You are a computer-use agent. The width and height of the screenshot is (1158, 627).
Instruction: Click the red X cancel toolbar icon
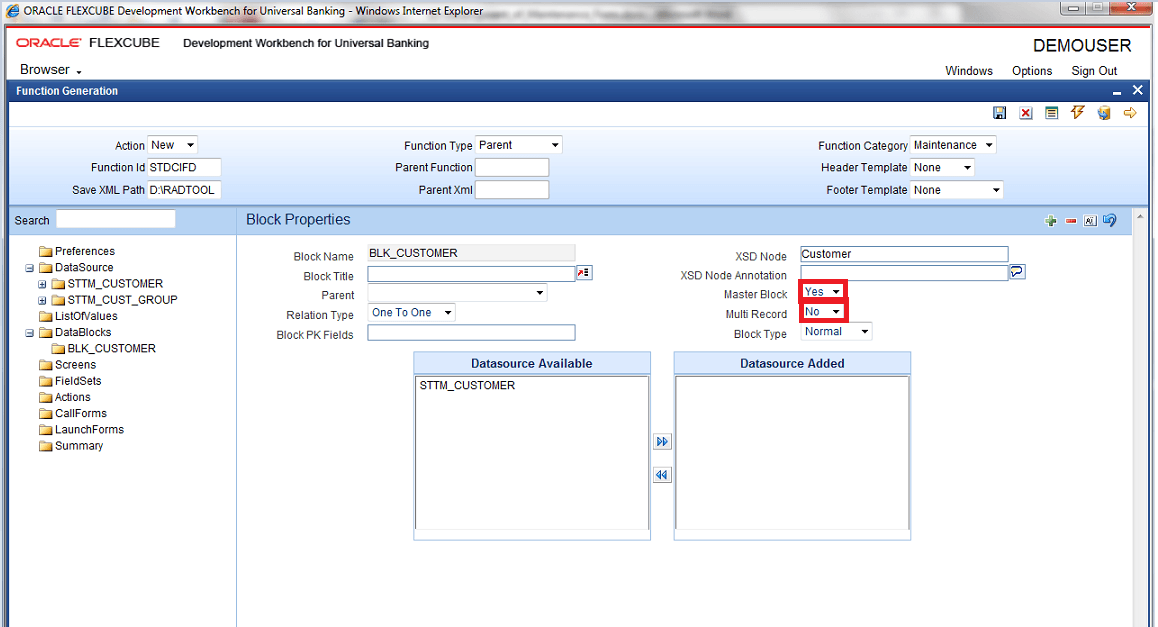click(1026, 112)
